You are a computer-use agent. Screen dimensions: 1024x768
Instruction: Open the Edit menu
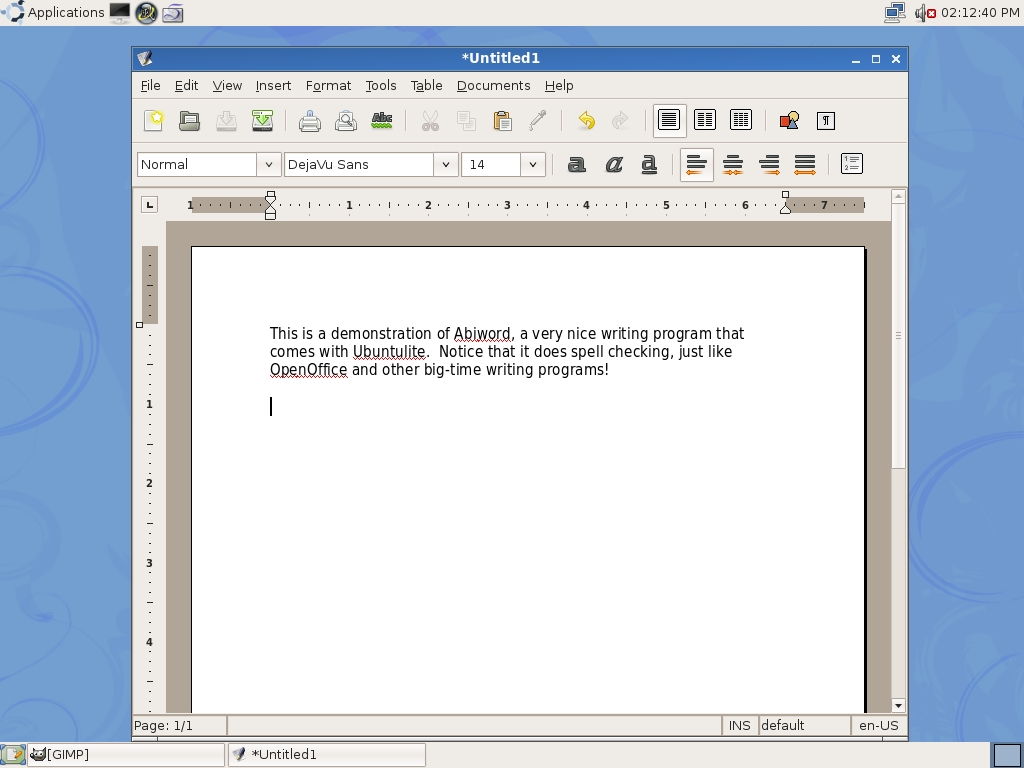tap(186, 86)
